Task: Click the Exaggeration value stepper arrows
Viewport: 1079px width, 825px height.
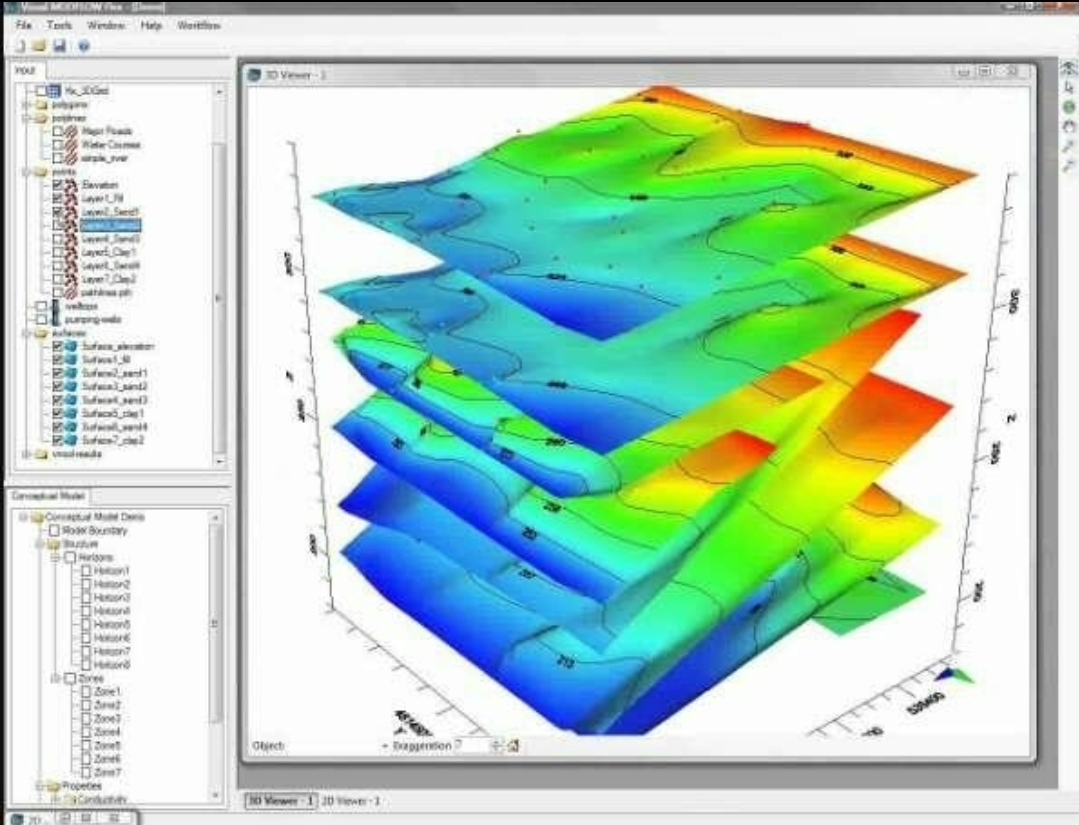Action: point(496,745)
